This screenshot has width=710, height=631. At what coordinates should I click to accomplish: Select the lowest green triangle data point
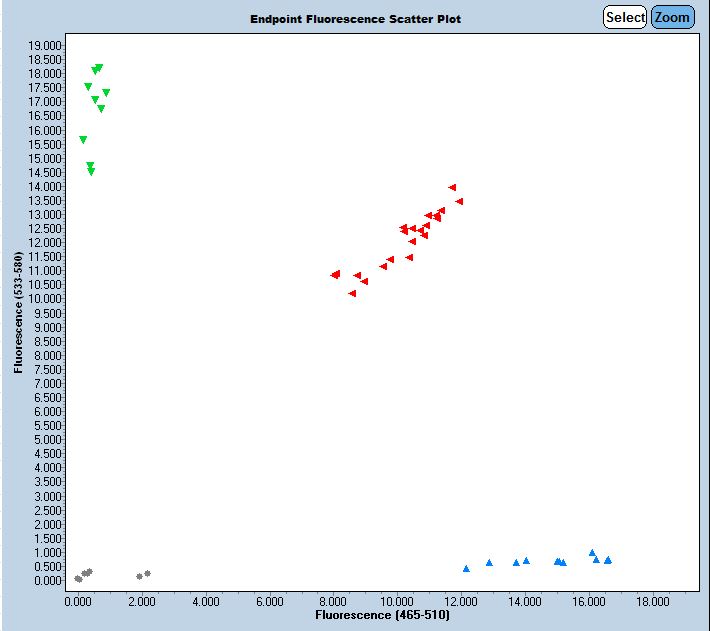(x=91, y=172)
